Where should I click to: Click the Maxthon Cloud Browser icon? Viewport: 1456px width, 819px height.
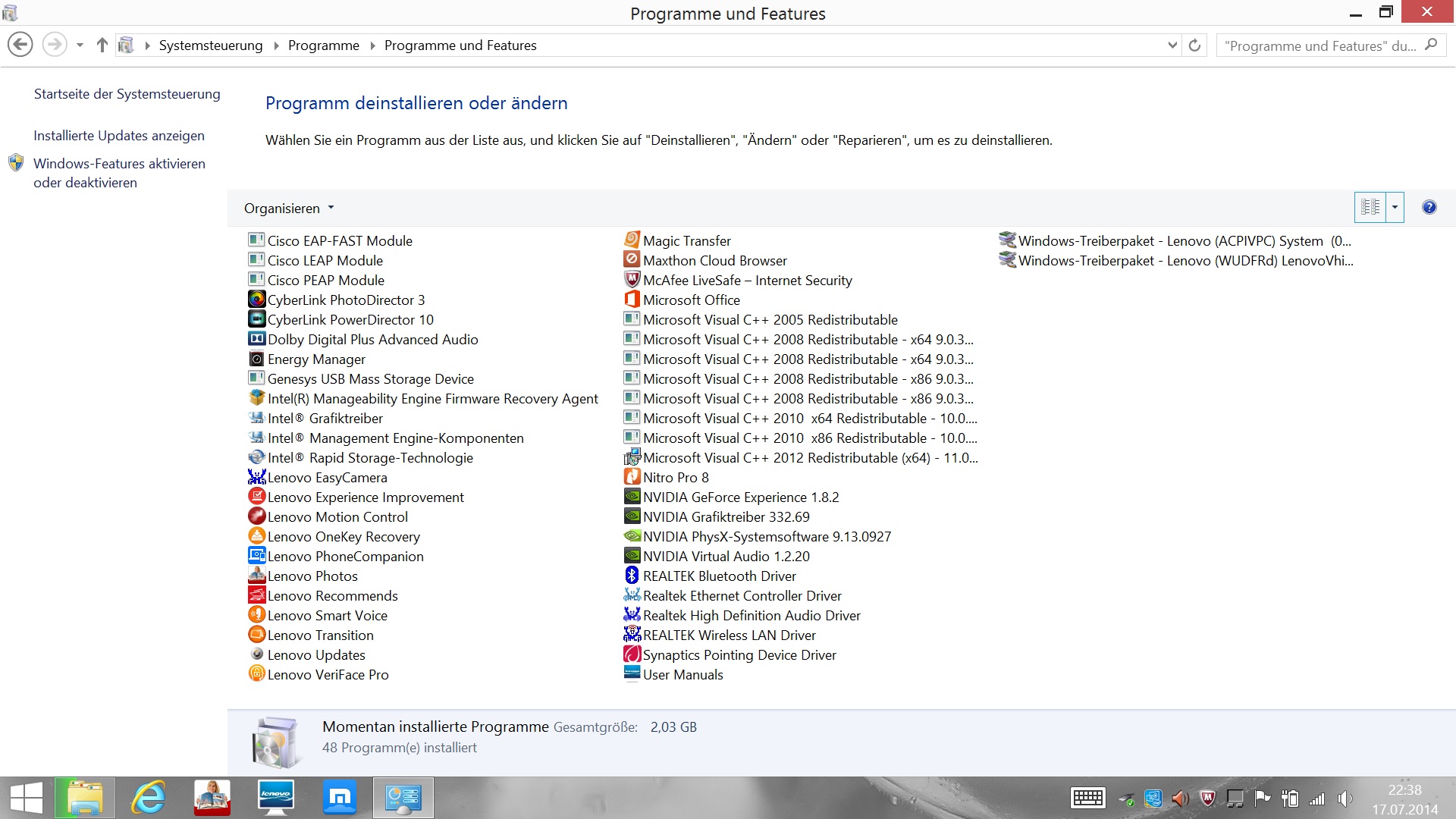click(x=632, y=260)
